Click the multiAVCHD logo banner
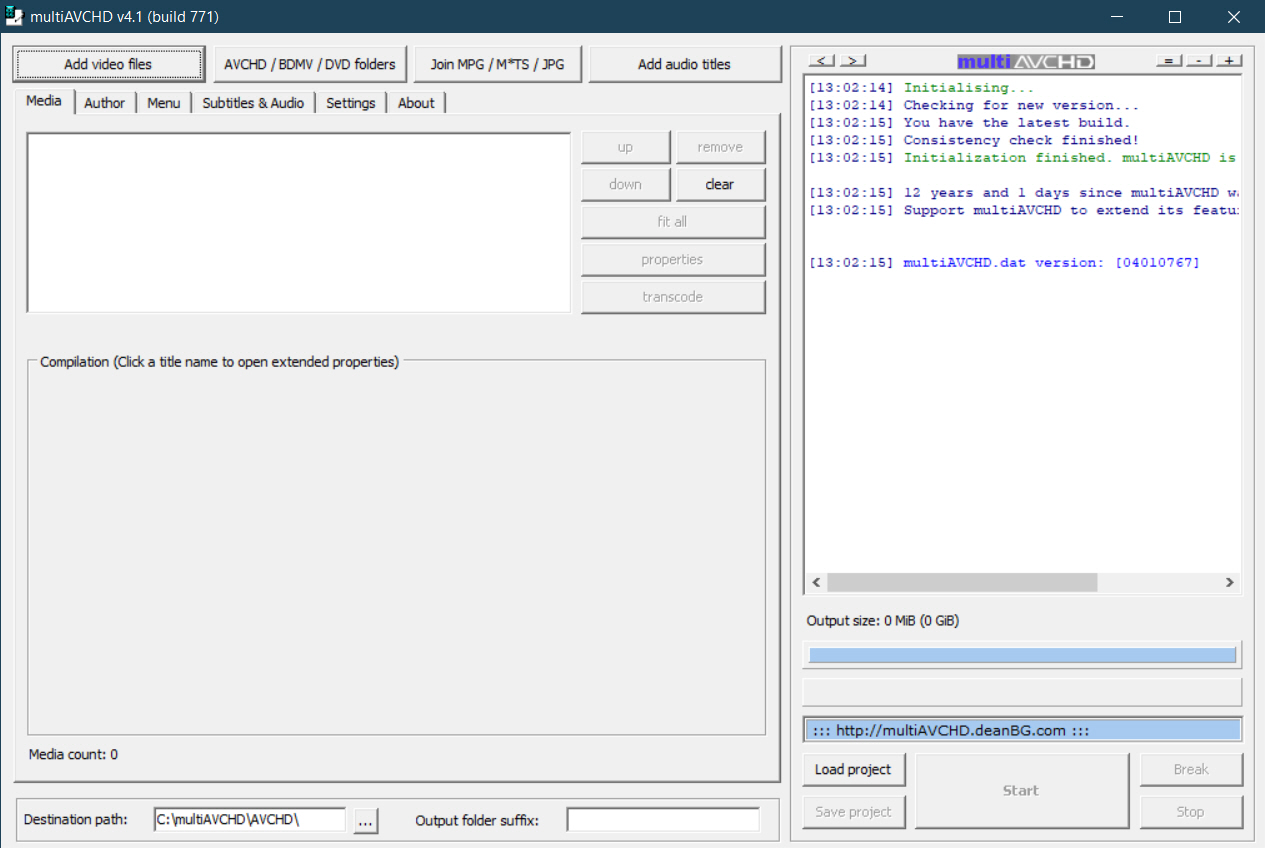Viewport: 1265px width, 848px height. [x=1026, y=62]
